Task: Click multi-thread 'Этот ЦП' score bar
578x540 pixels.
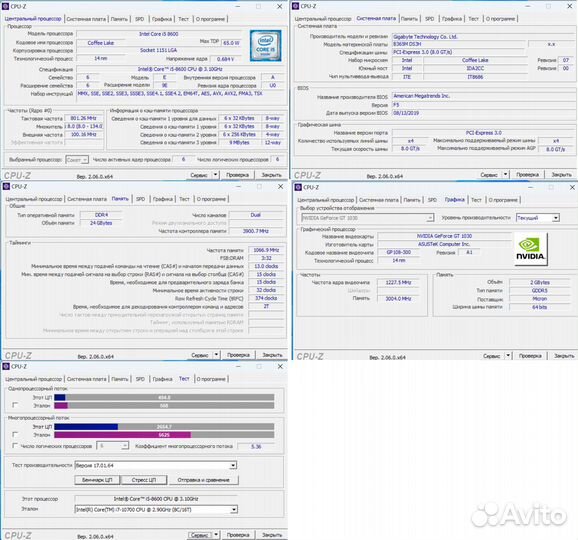Action: (x=164, y=426)
